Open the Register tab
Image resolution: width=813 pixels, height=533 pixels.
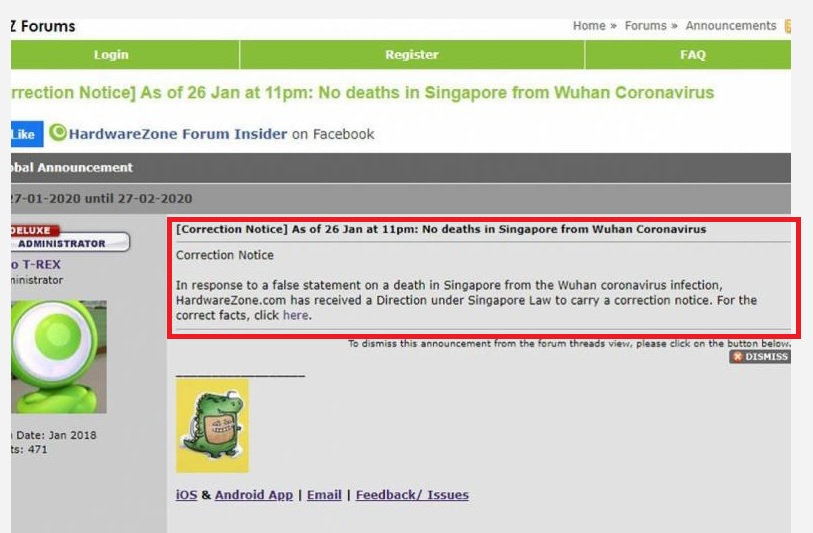[412, 55]
